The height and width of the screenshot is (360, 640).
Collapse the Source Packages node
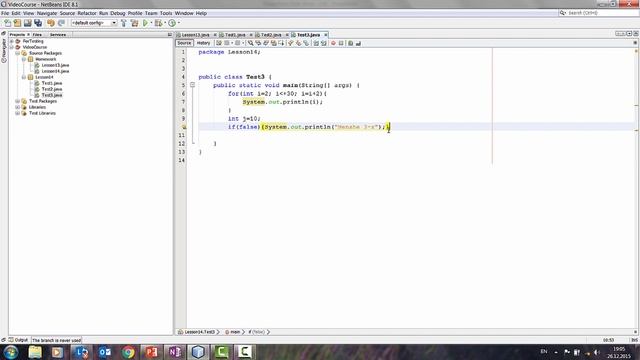coord(18,53)
